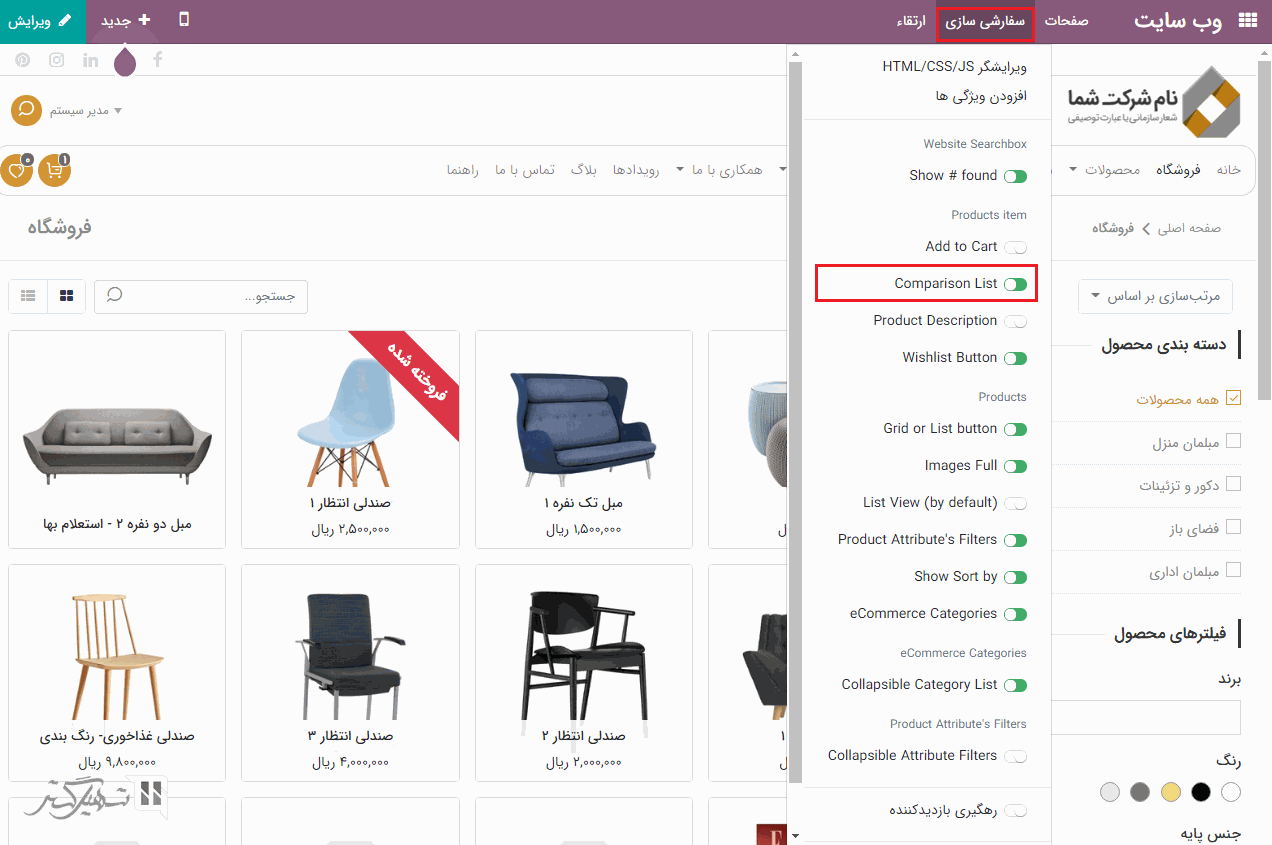Enable List View (by default) switch
The width and height of the screenshot is (1272, 845).
pyautogui.click(x=1016, y=503)
